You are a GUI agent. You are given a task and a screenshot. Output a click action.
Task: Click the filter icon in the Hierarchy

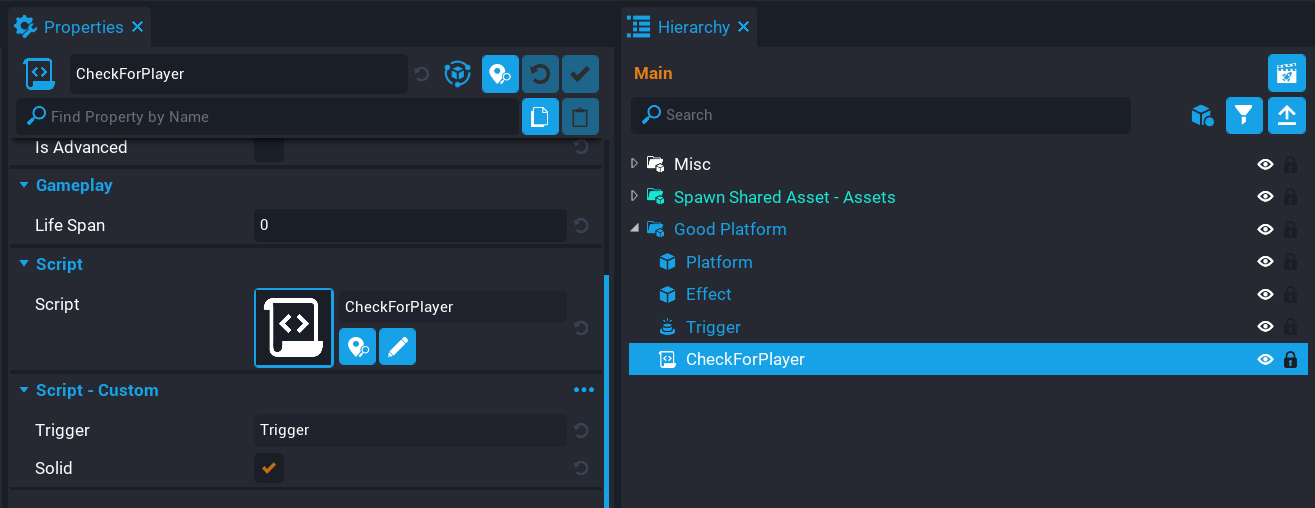tap(1244, 116)
